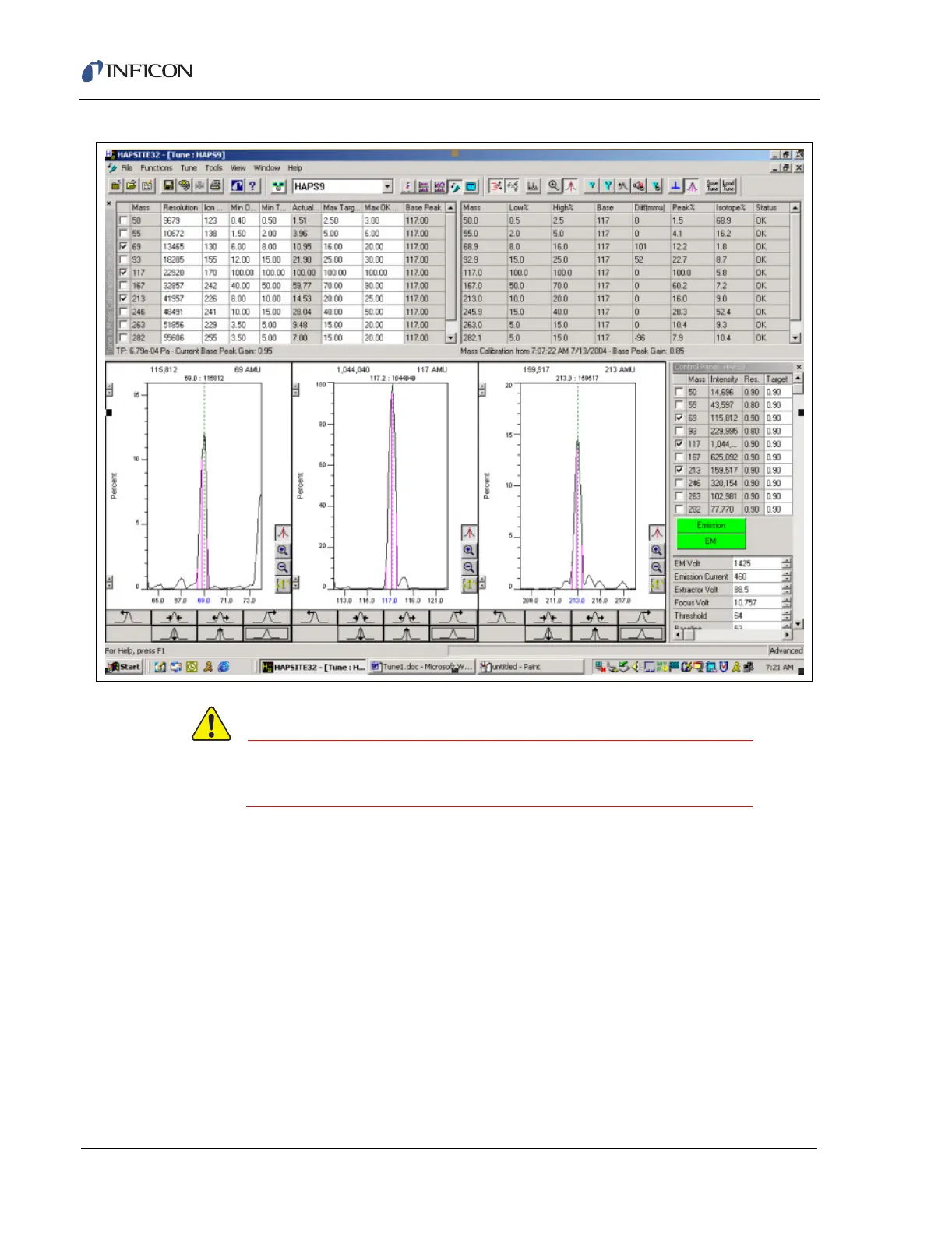Check mass 167 in the tune table
The height and width of the screenshot is (1234, 952).
point(123,286)
